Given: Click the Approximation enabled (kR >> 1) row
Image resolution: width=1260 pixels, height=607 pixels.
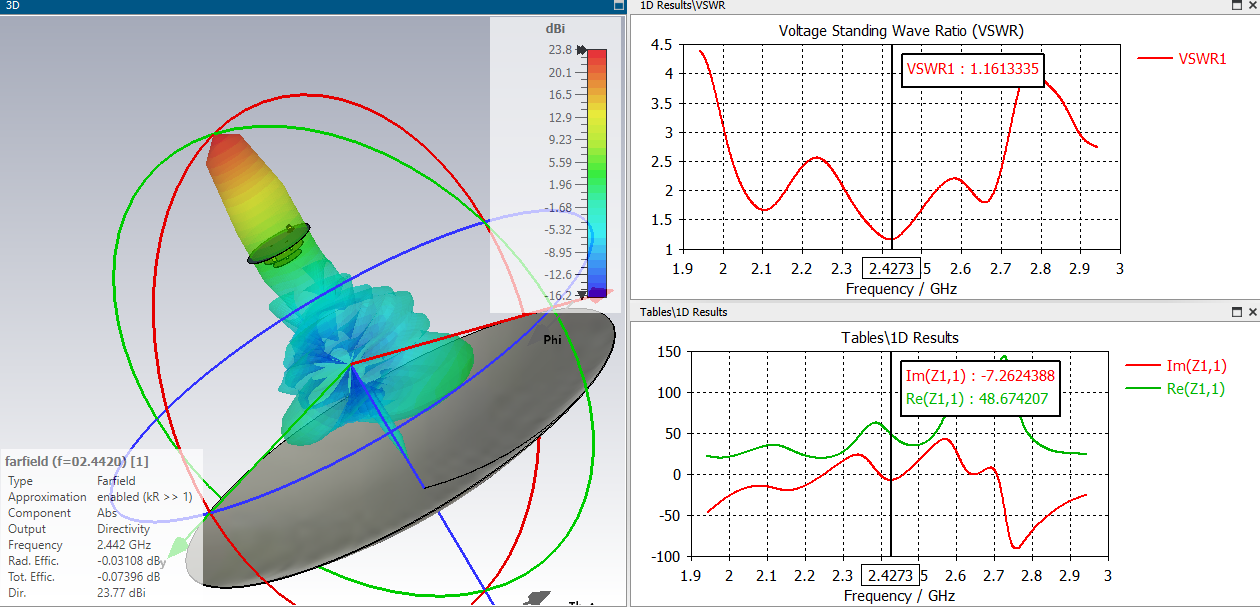Looking at the screenshot, I should click(100, 497).
